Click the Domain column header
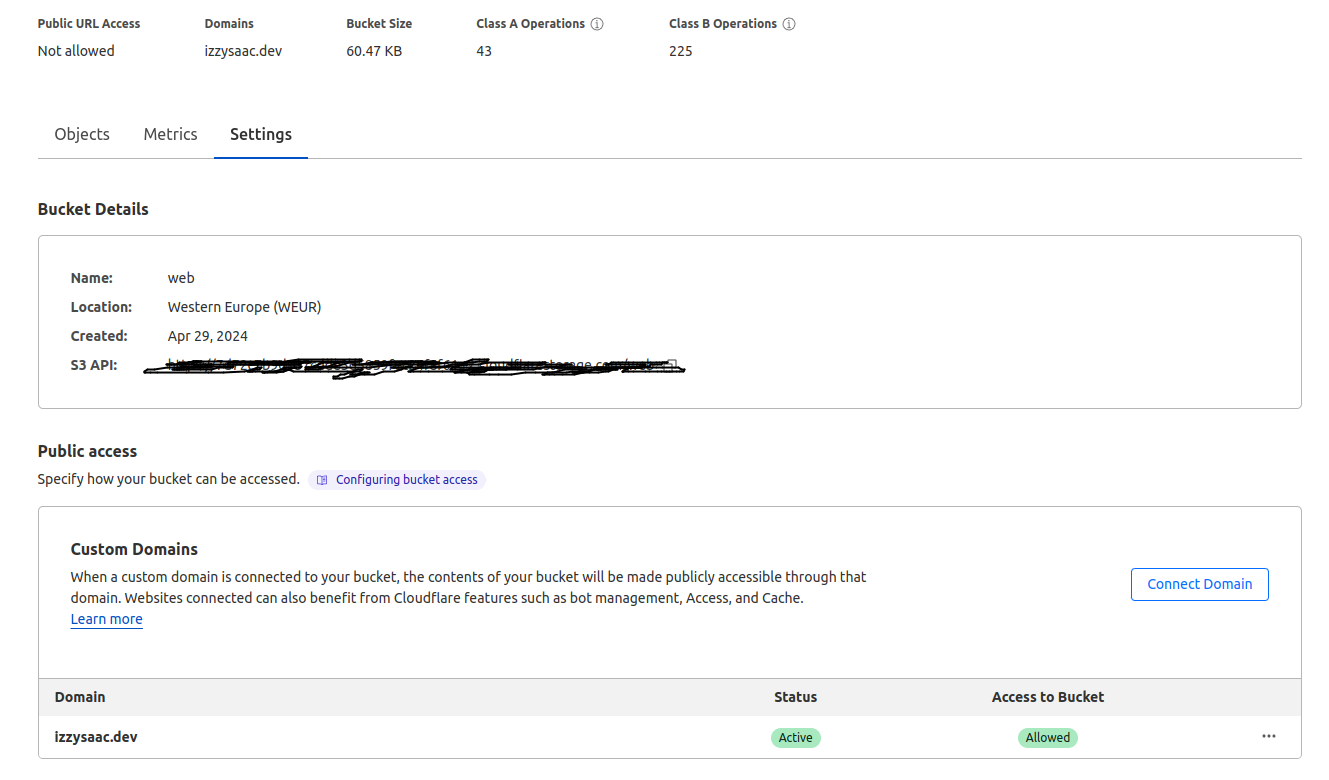The width and height of the screenshot is (1329, 780). [80, 697]
